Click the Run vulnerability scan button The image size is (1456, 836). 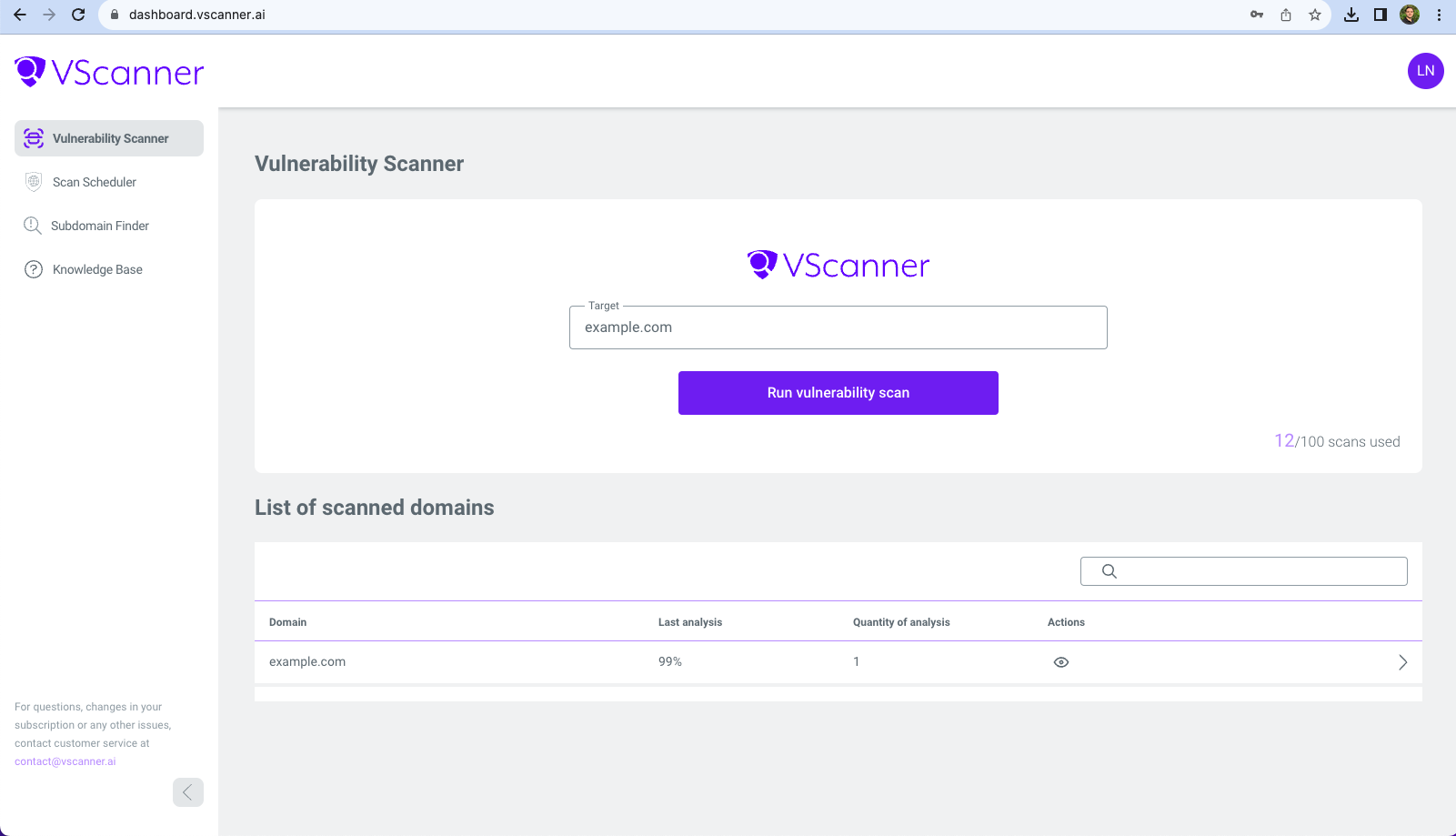point(838,393)
